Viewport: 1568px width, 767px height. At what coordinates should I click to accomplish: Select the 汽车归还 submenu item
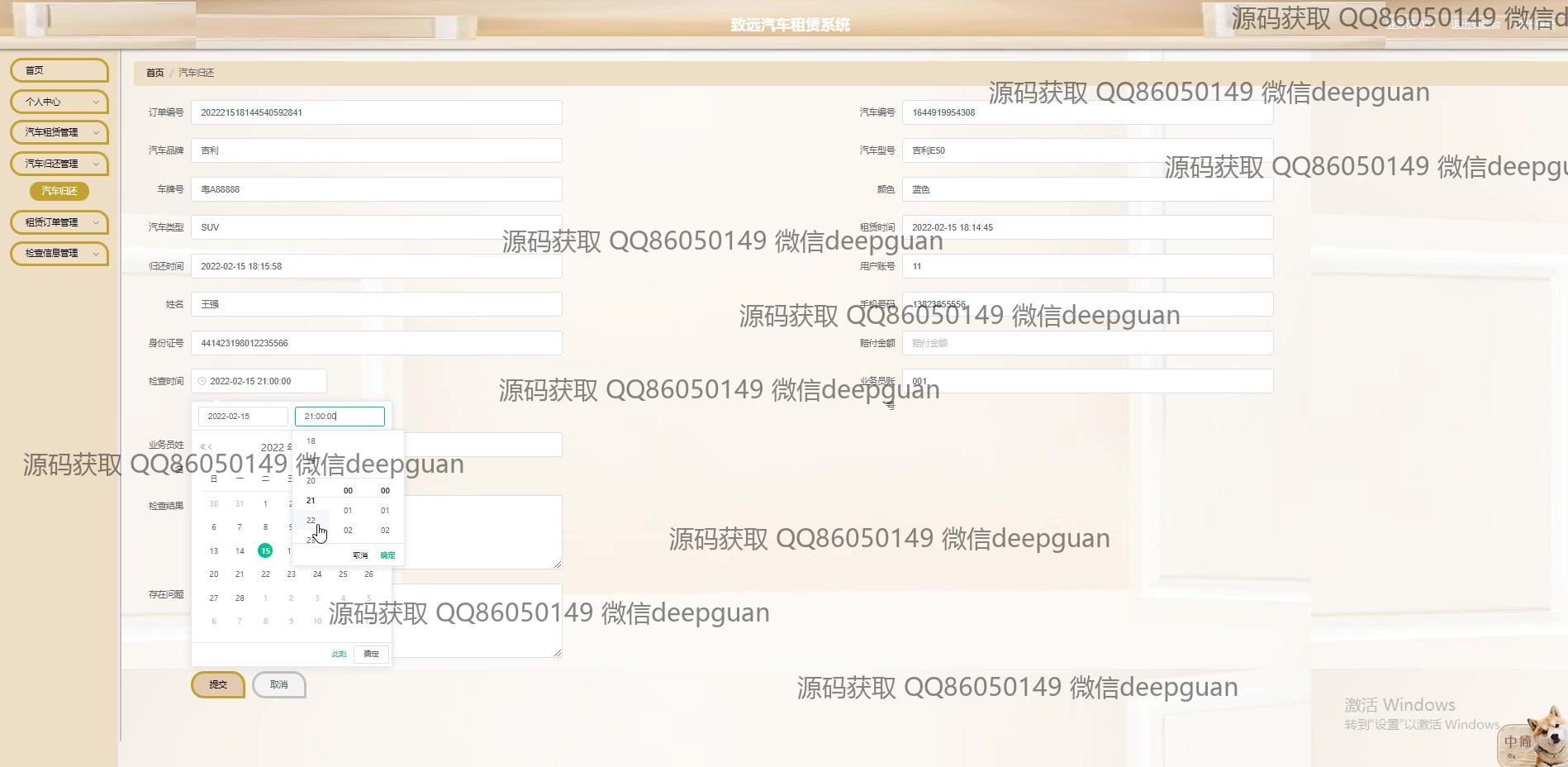[x=59, y=191]
